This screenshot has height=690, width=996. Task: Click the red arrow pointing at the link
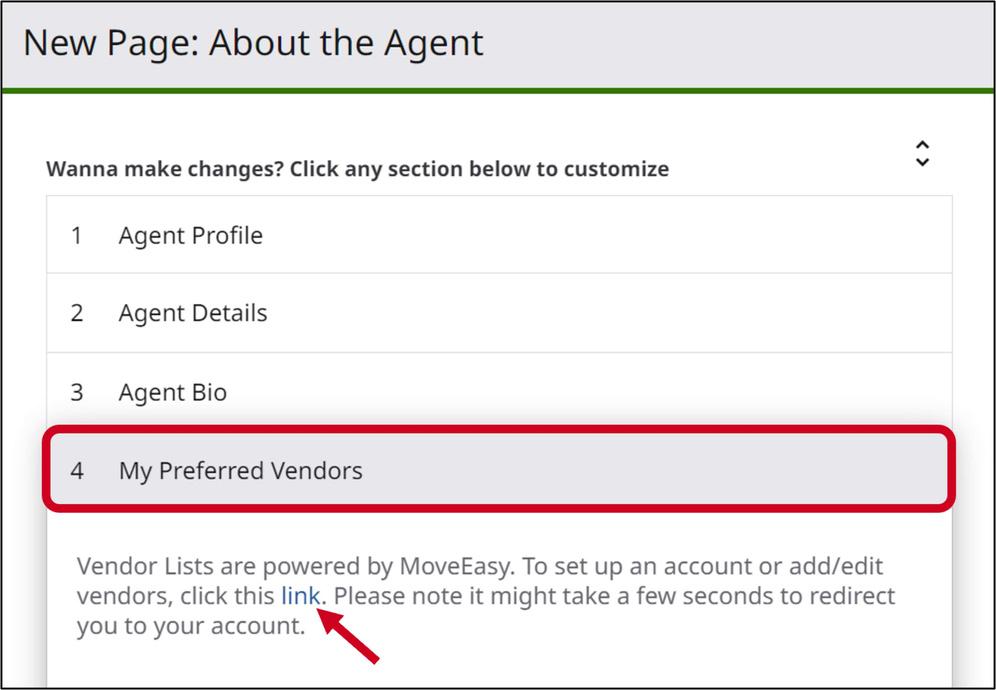pyautogui.click(x=350, y=637)
